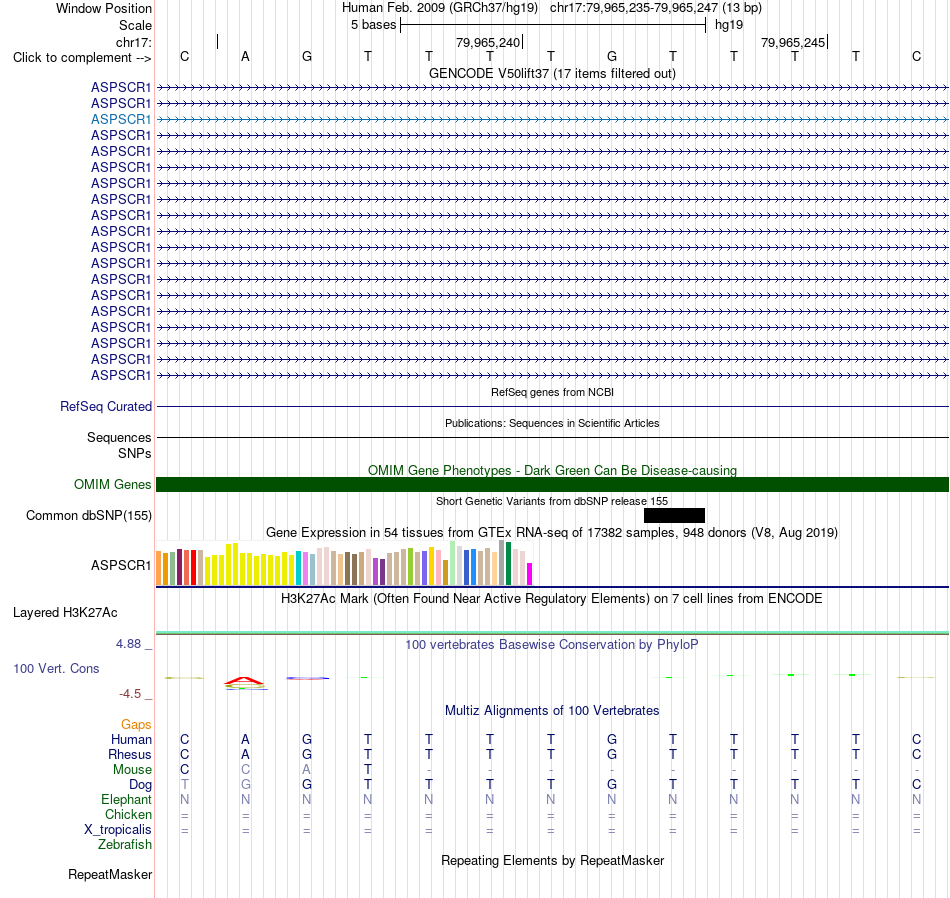Open the light-blue highlighted ASPSCR1 transcript label

tap(121, 119)
